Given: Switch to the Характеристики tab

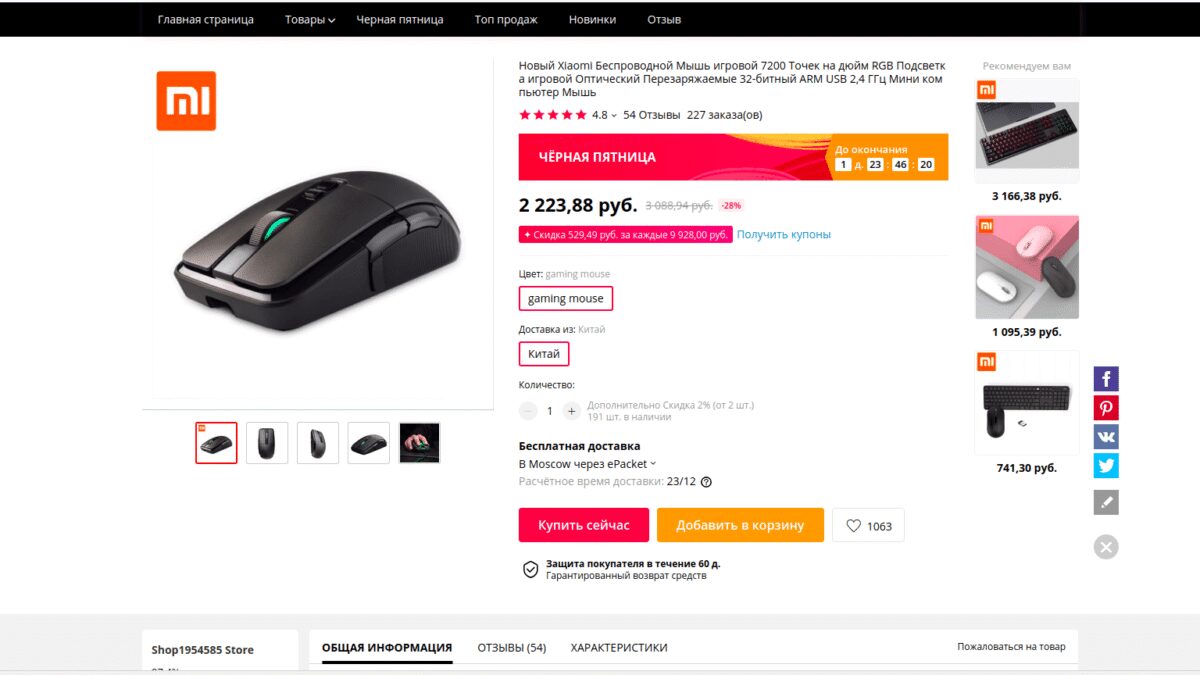Looking at the screenshot, I should pos(618,648).
